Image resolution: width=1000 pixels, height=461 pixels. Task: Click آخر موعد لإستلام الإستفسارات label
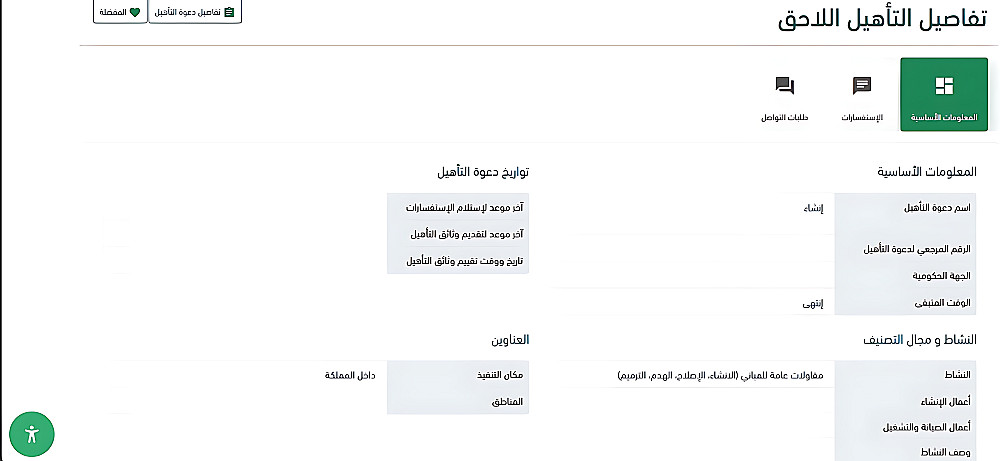[464, 208]
